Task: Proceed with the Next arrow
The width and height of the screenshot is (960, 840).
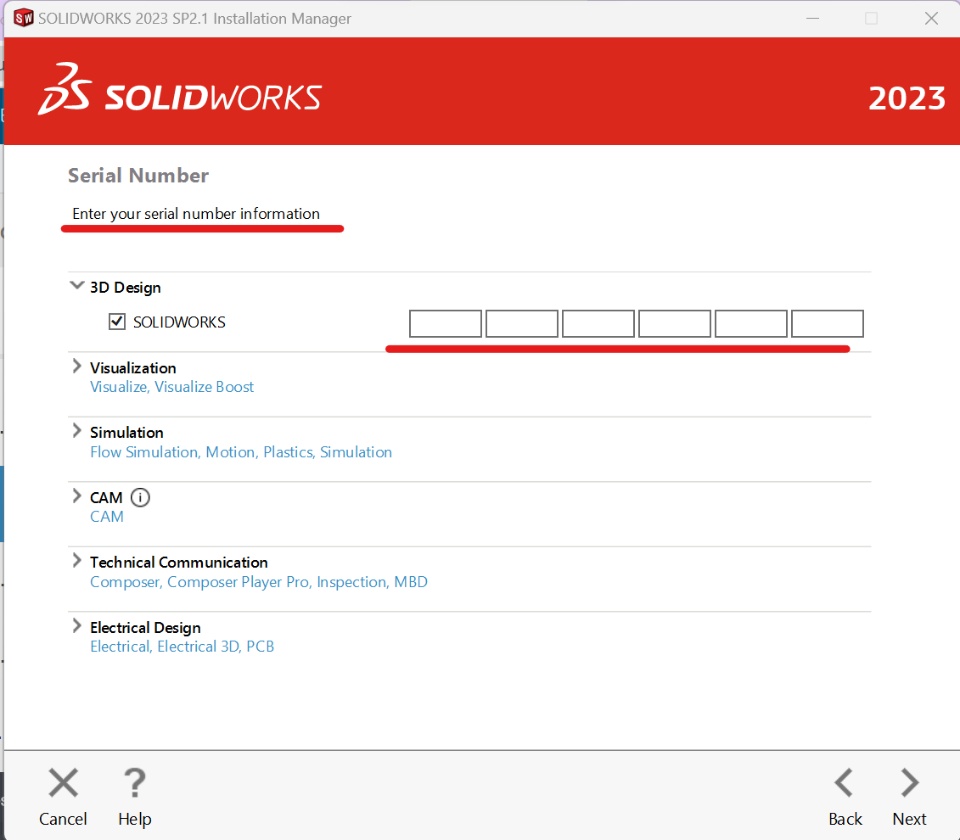Action: point(910,782)
